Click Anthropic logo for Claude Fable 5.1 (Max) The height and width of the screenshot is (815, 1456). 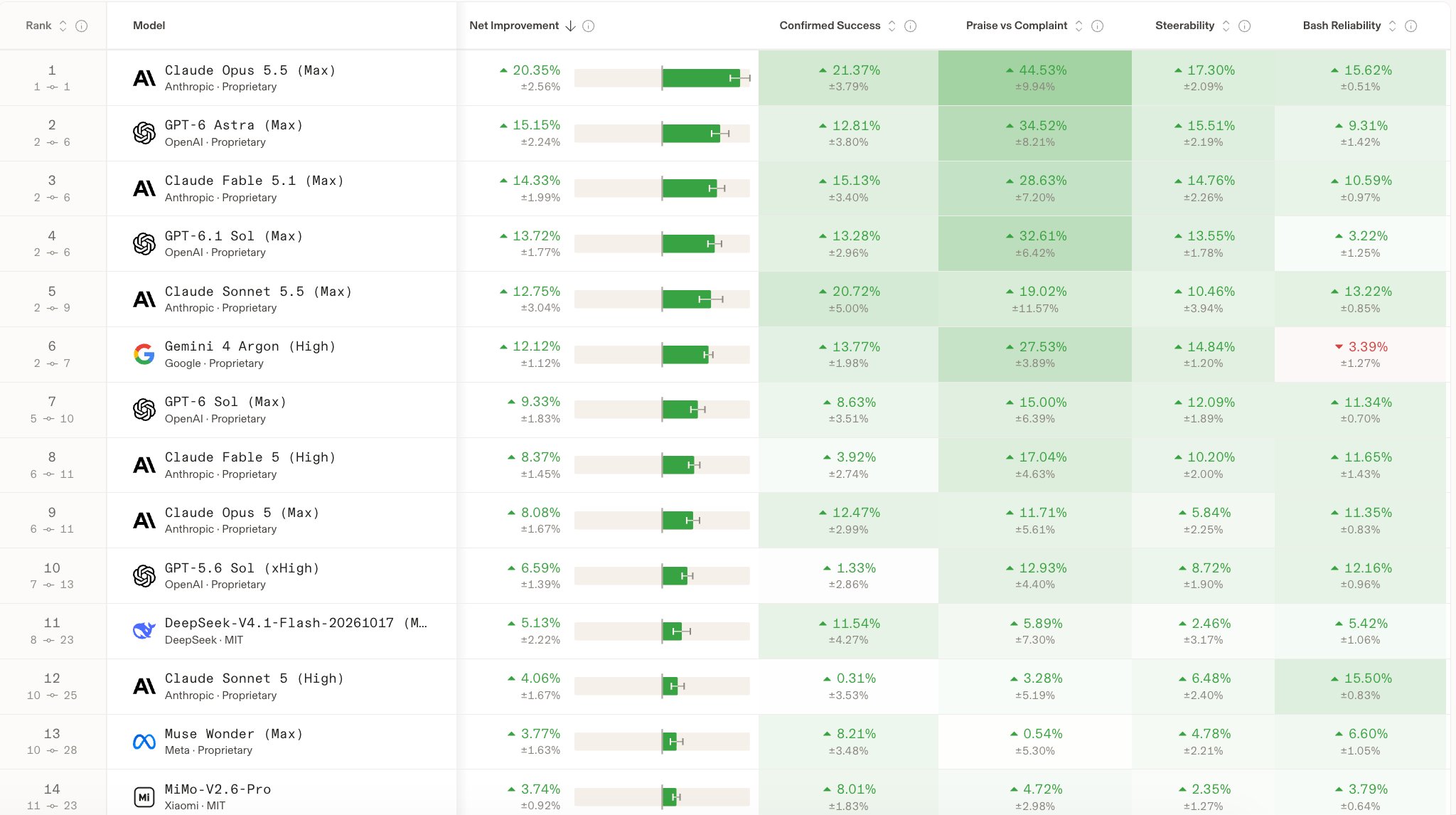tap(144, 188)
